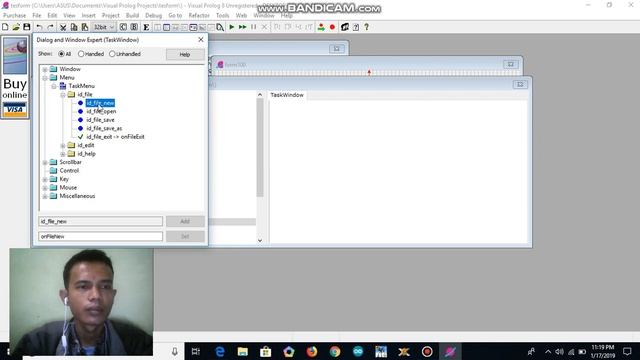The width and height of the screenshot is (640, 360).
Task: Click the Cut scissors toolbar icon
Action: click(63, 27)
